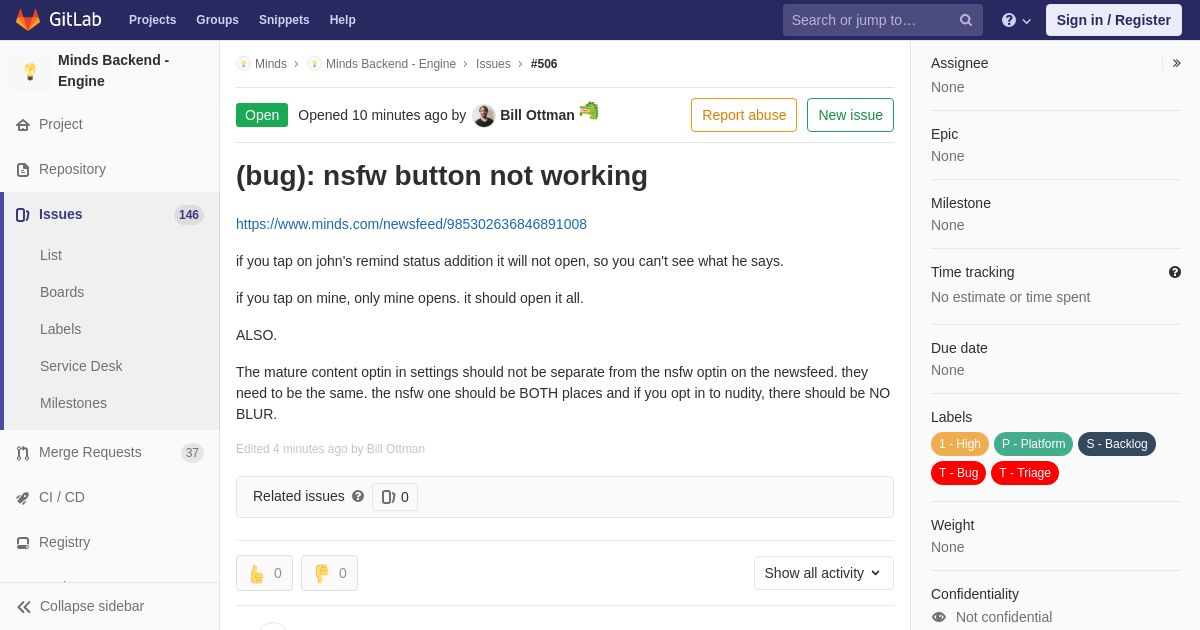Click the Merge Requests icon in sidebar
1200x630 pixels.
click(23, 453)
